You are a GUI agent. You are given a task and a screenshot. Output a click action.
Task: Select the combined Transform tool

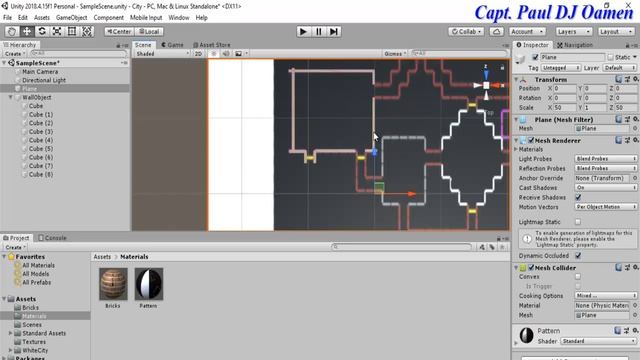click(87, 31)
